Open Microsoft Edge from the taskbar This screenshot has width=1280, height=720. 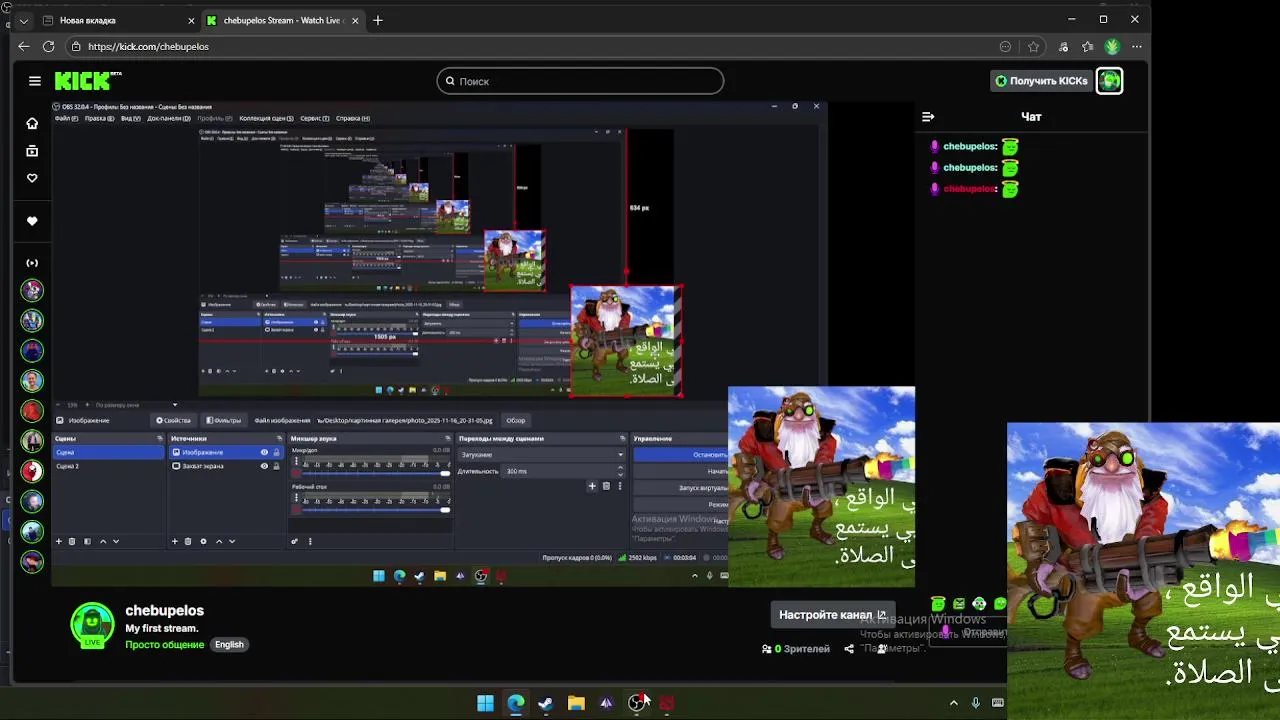point(515,703)
